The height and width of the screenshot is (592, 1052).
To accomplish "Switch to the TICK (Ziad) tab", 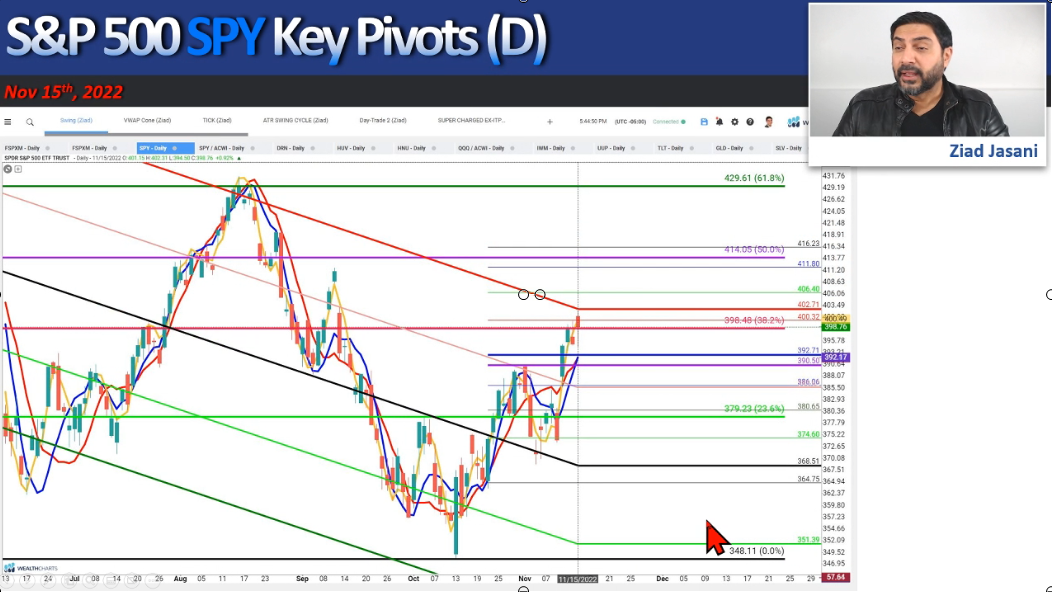I will coord(217,121).
